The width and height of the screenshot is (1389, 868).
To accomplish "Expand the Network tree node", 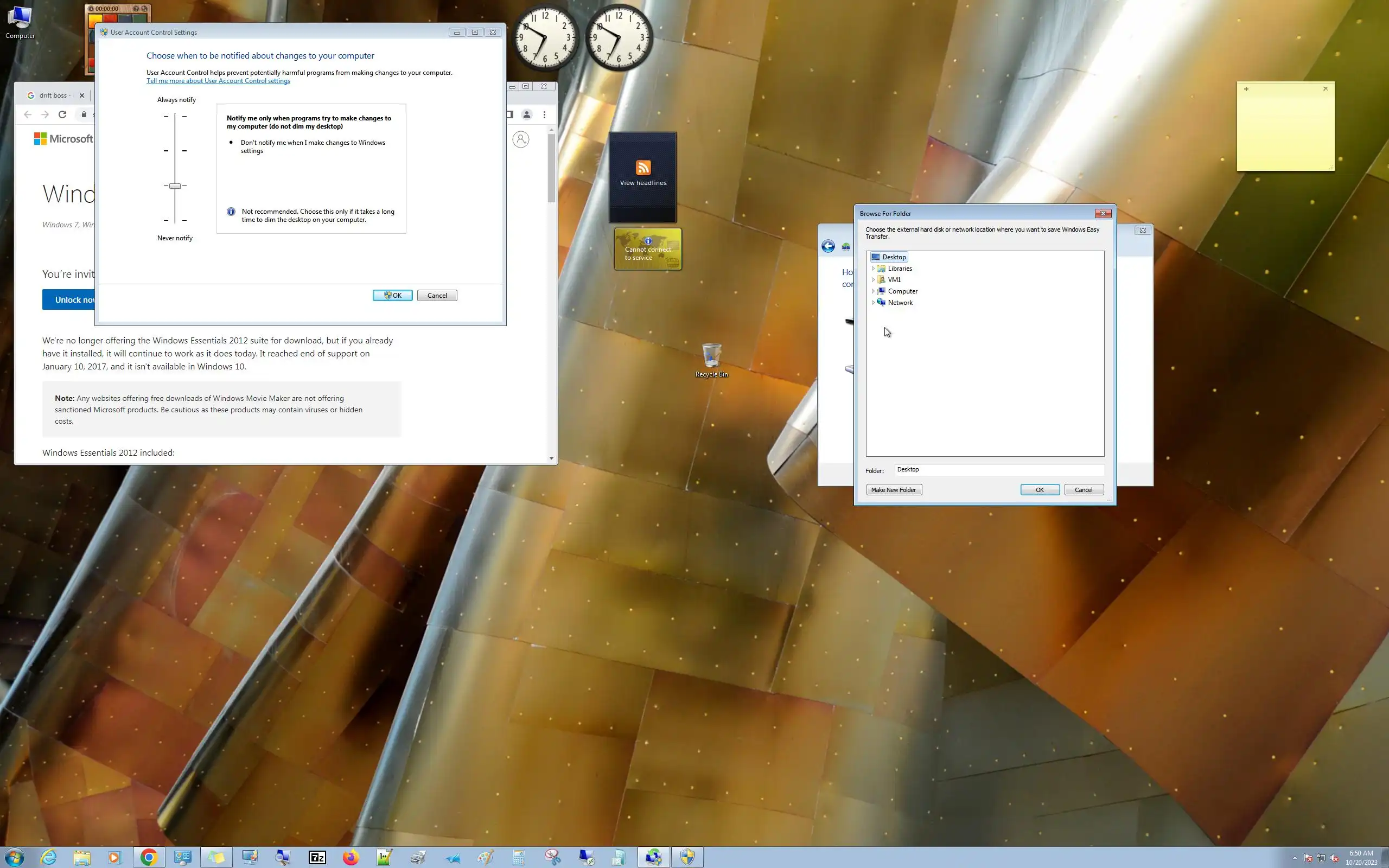I will pos(873,303).
